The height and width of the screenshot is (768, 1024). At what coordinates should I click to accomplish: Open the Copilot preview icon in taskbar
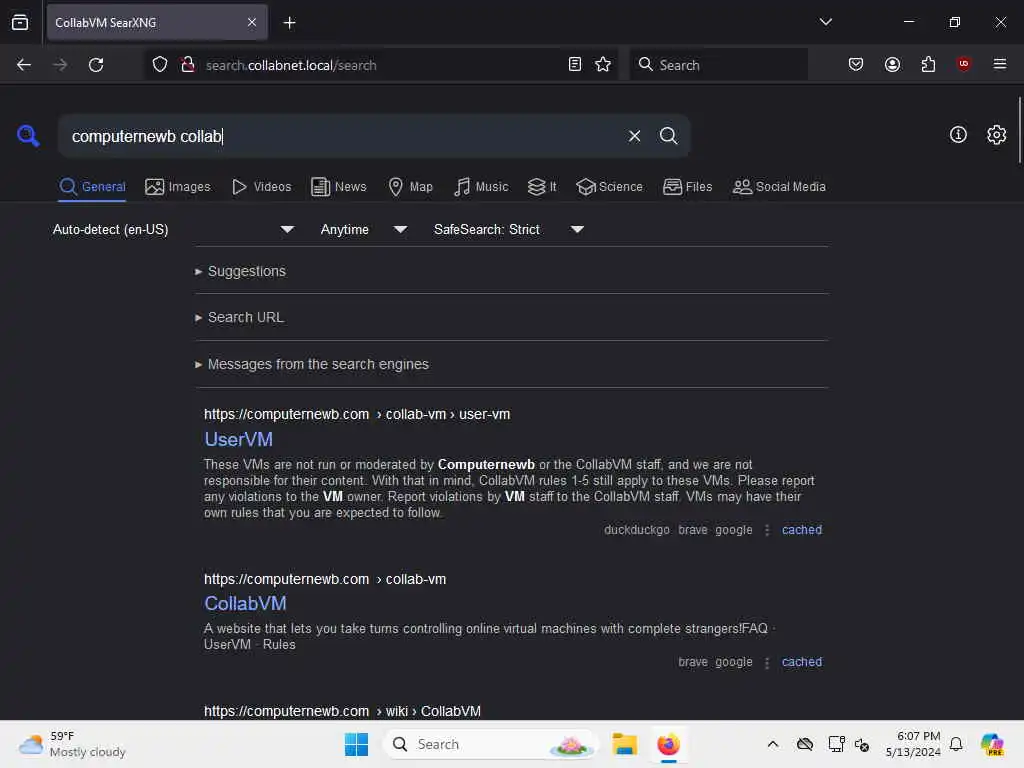click(992, 744)
